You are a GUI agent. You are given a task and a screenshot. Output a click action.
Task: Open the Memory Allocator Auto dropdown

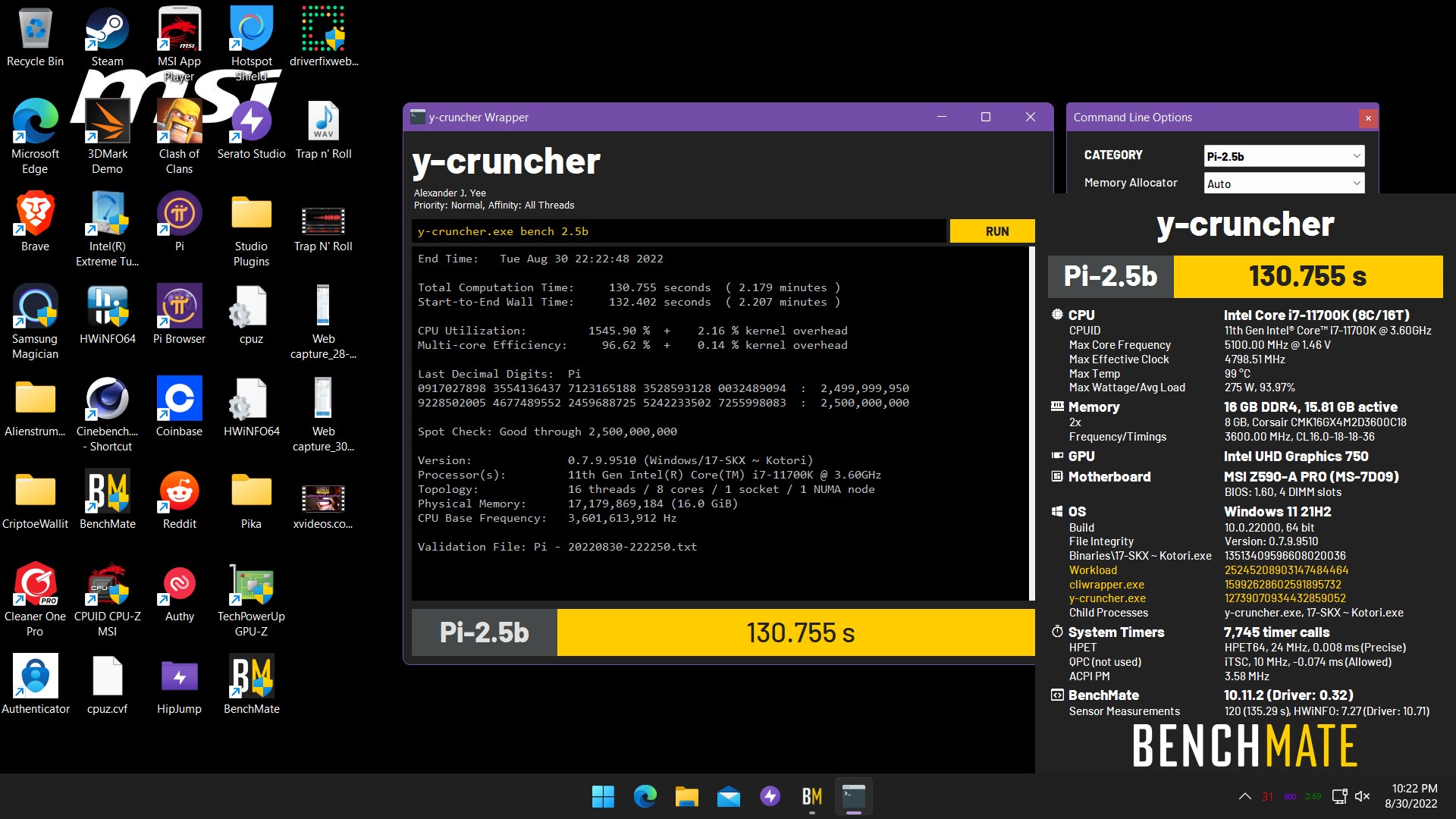tap(1284, 184)
